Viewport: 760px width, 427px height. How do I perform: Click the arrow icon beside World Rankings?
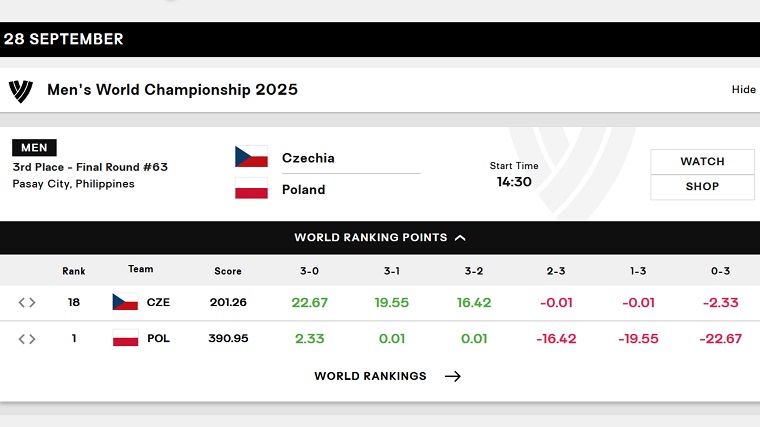[x=453, y=376]
